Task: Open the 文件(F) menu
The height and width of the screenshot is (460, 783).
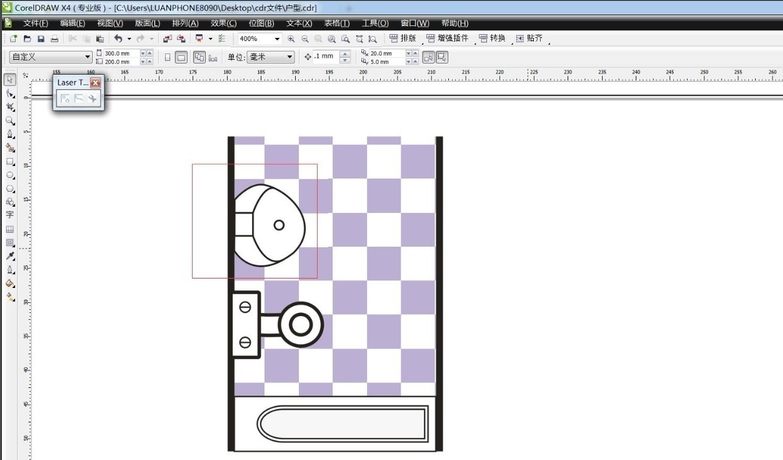Action: click(x=35, y=23)
